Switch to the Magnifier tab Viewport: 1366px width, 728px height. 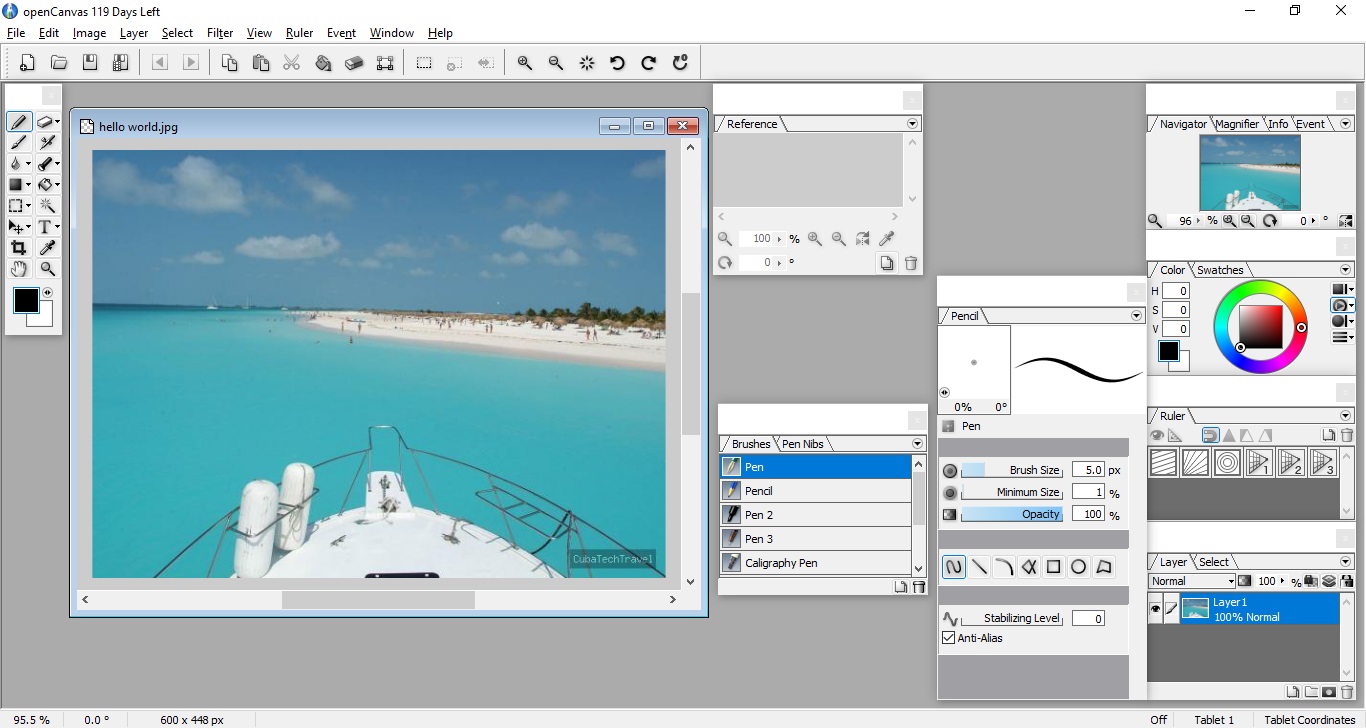pos(1237,124)
